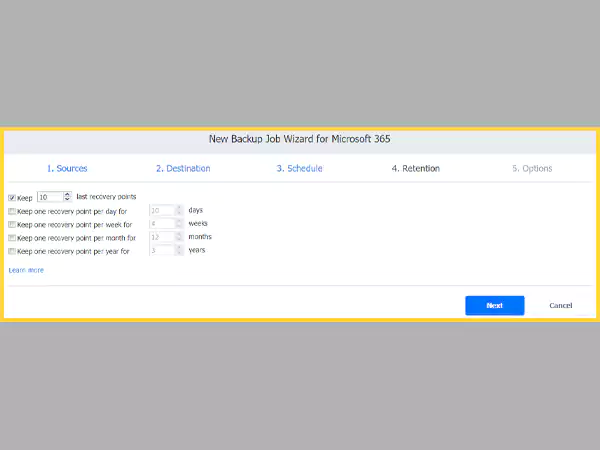600x450 pixels.
Task: Go to the 3. Schedule step
Action: click(299, 168)
